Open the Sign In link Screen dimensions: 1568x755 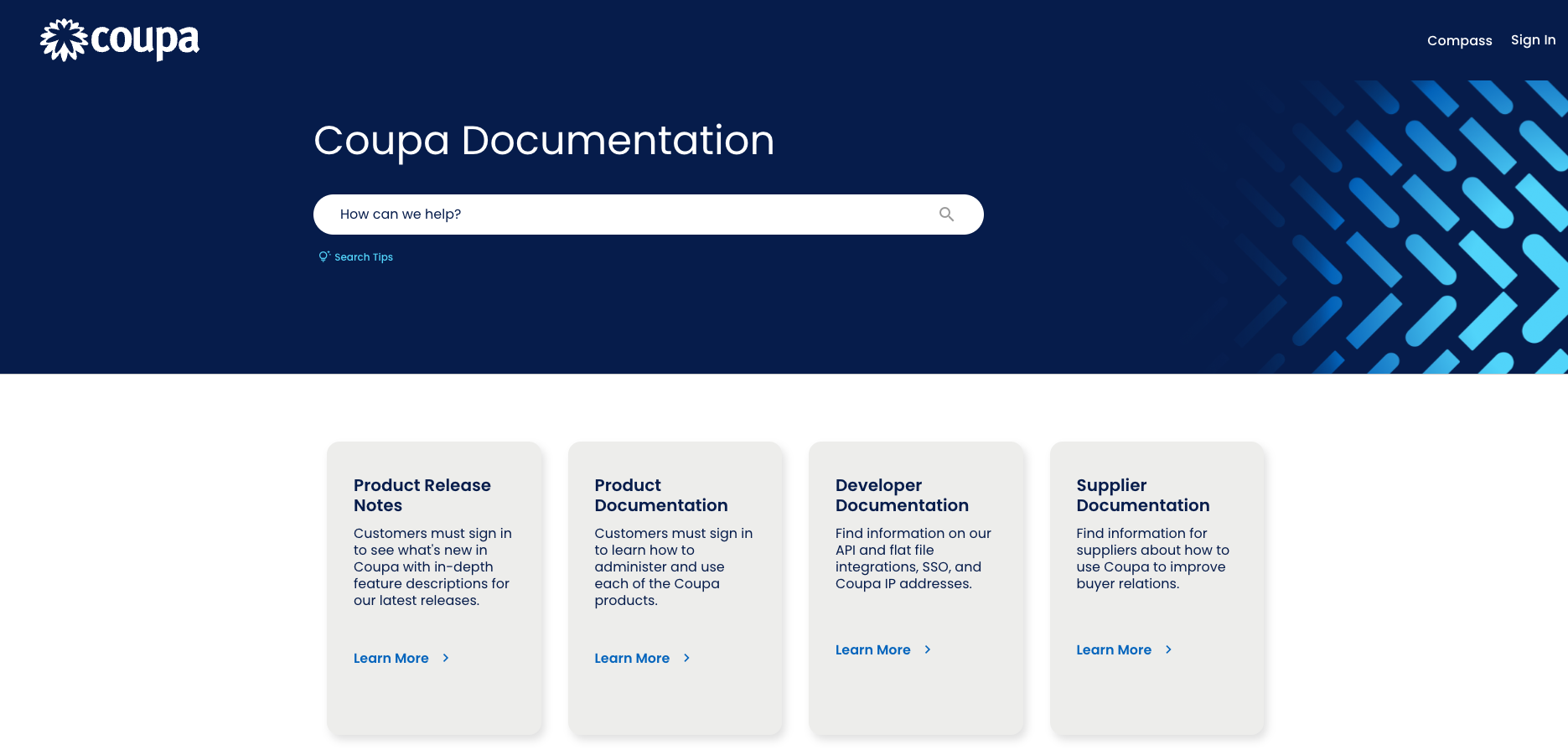[x=1533, y=40]
